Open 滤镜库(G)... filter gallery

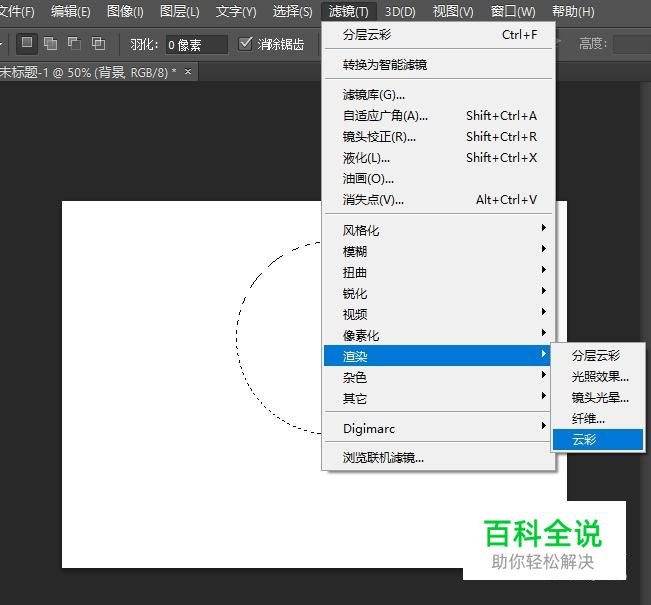(438, 95)
